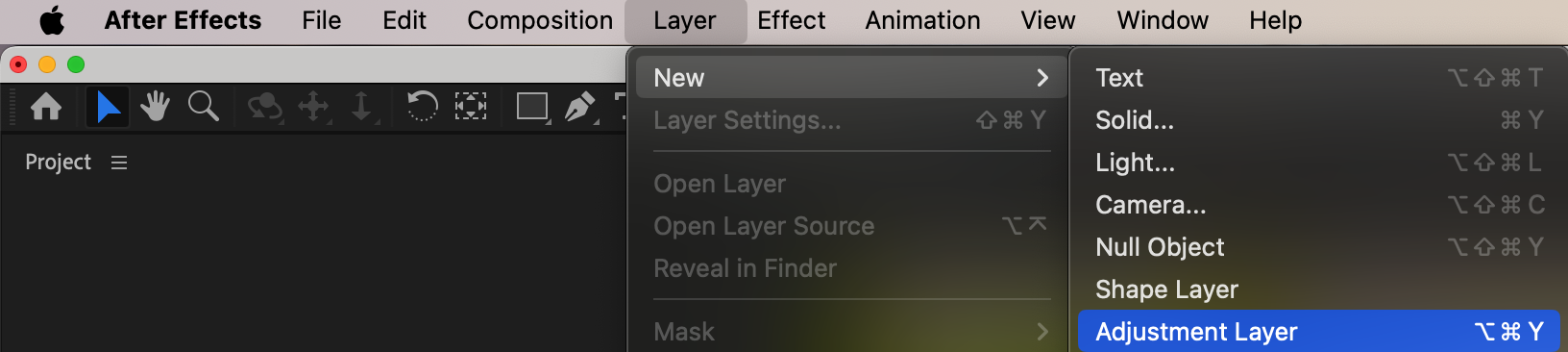The height and width of the screenshot is (352, 1568).
Task: Select the Pan camera tool
Action: tap(314, 106)
